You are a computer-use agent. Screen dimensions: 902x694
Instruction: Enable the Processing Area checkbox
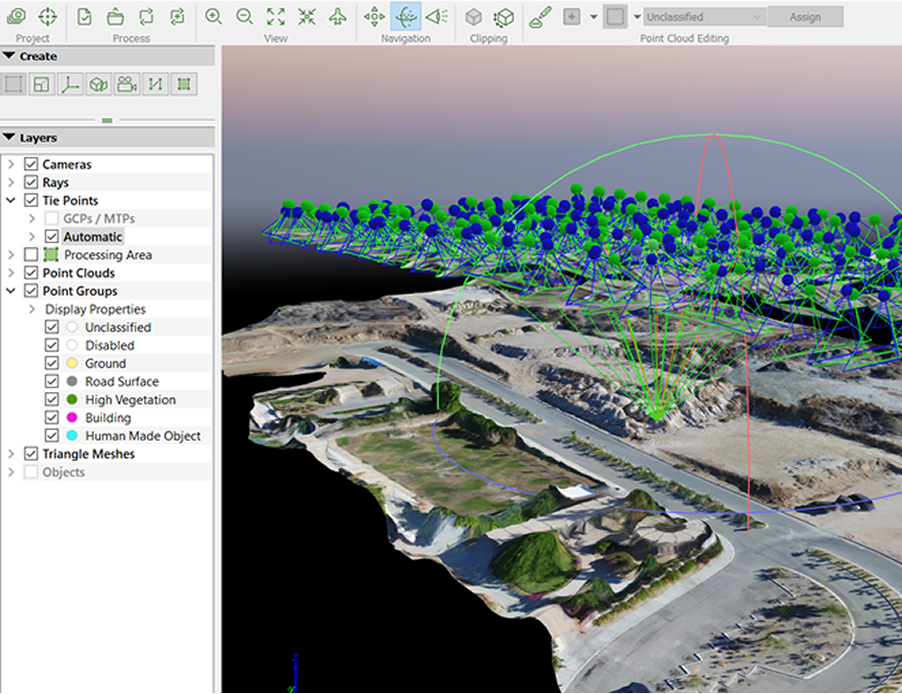(31, 254)
